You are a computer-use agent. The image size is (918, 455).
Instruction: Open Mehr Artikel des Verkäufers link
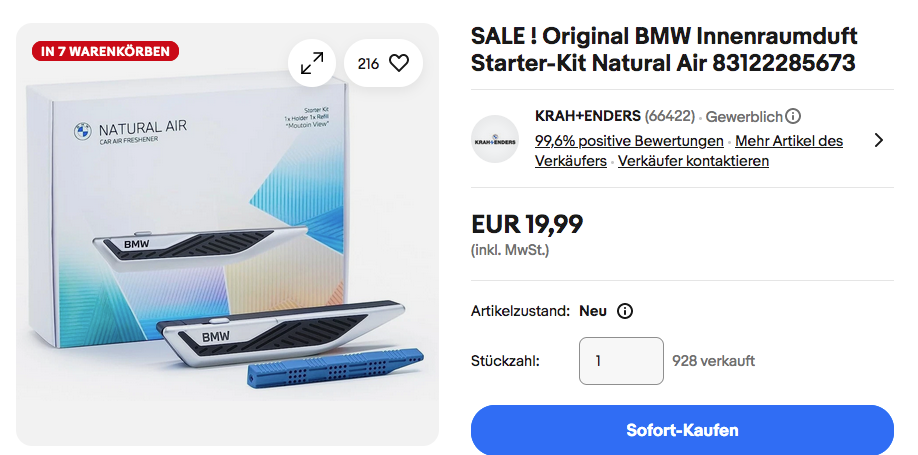pos(788,141)
